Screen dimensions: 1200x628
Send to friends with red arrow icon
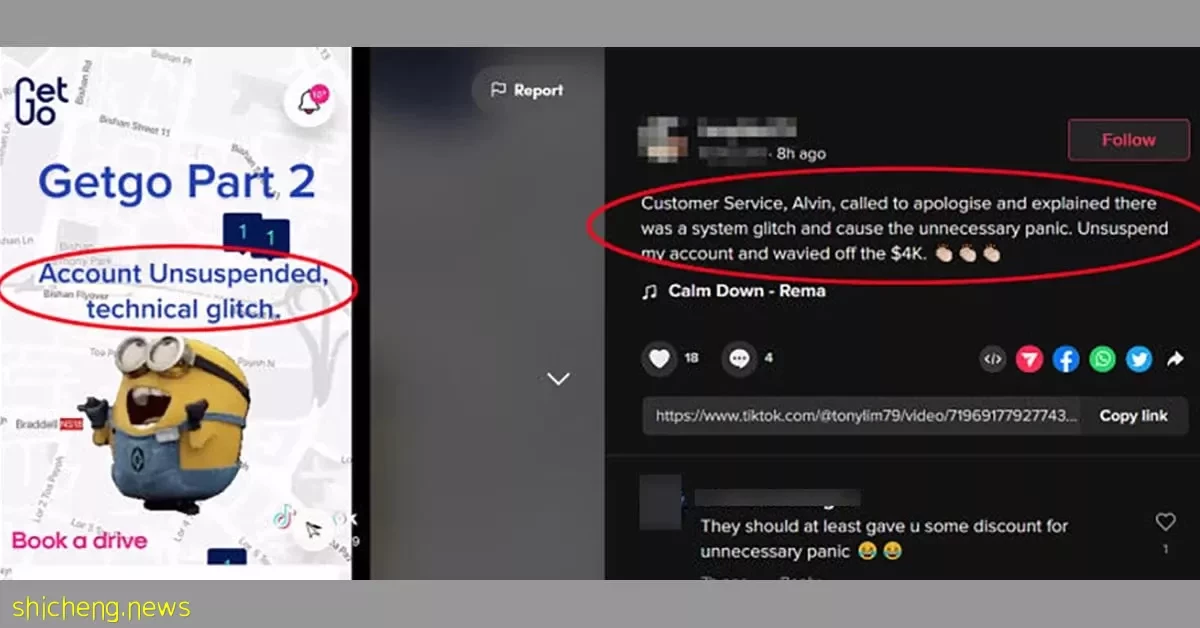tap(1029, 359)
